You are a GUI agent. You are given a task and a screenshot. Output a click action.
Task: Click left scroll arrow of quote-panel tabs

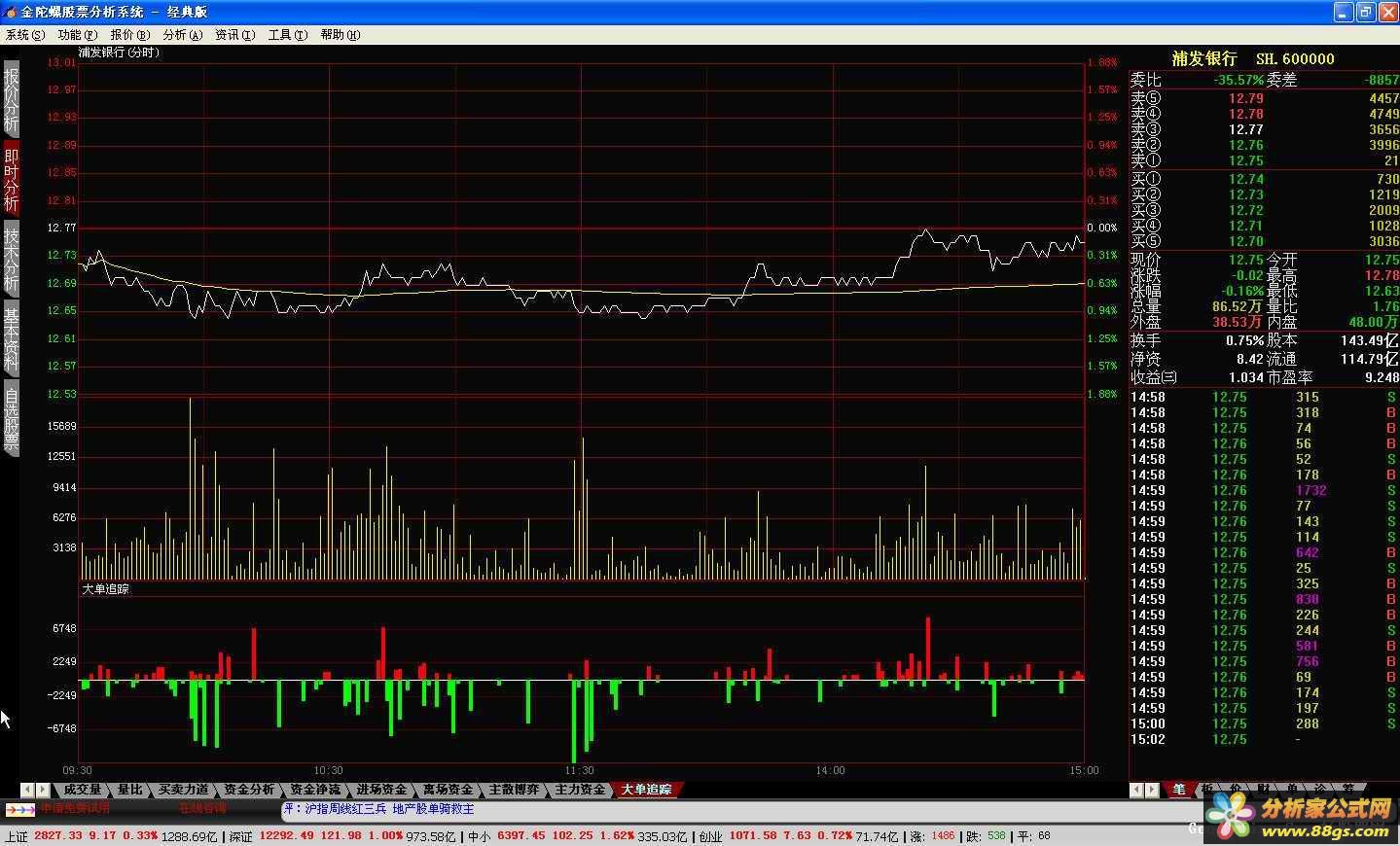pyautogui.click(x=1137, y=790)
